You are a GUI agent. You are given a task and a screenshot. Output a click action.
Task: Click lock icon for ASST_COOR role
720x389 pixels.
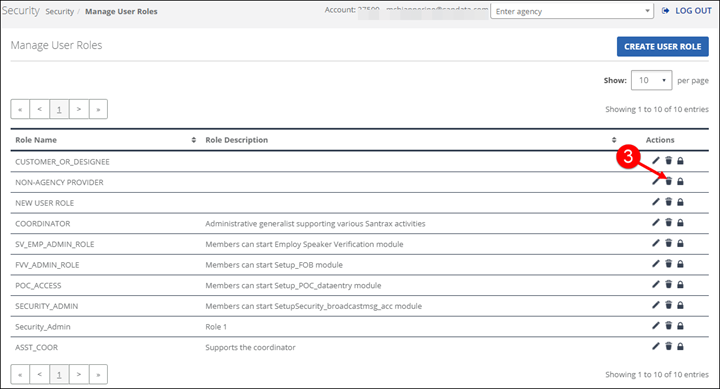point(681,346)
